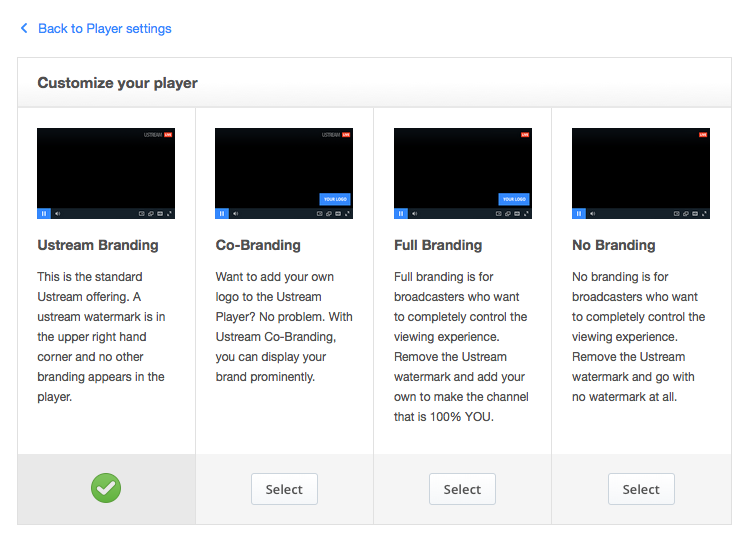Go back to Player settings link
This screenshot has height=535, width=745.
pos(105,29)
